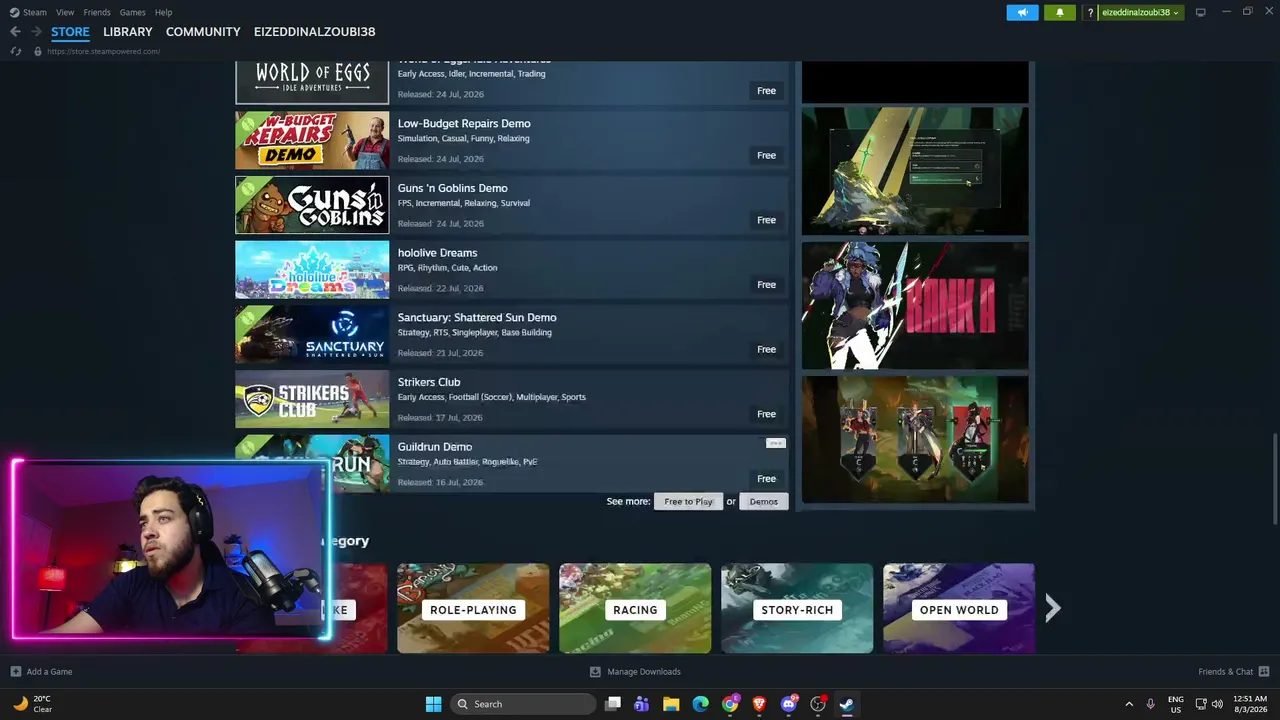
Task: Open Discord from the taskbar
Action: point(789,704)
